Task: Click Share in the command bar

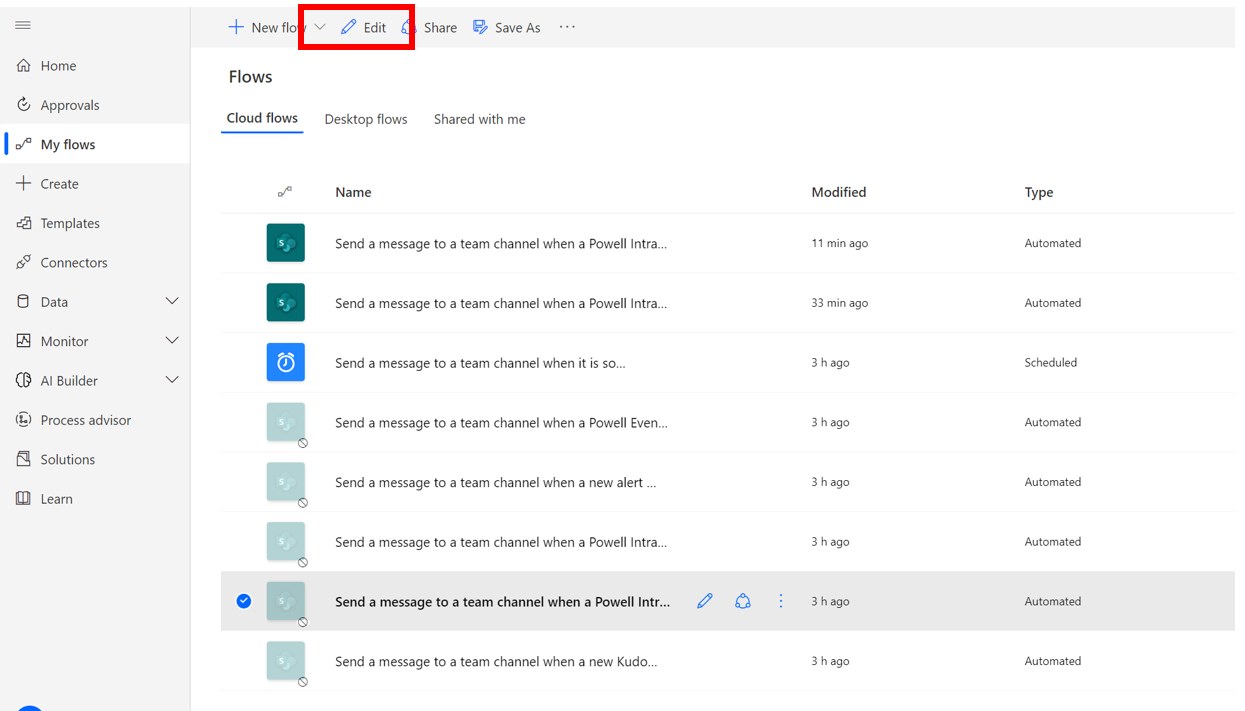Action: [429, 27]
